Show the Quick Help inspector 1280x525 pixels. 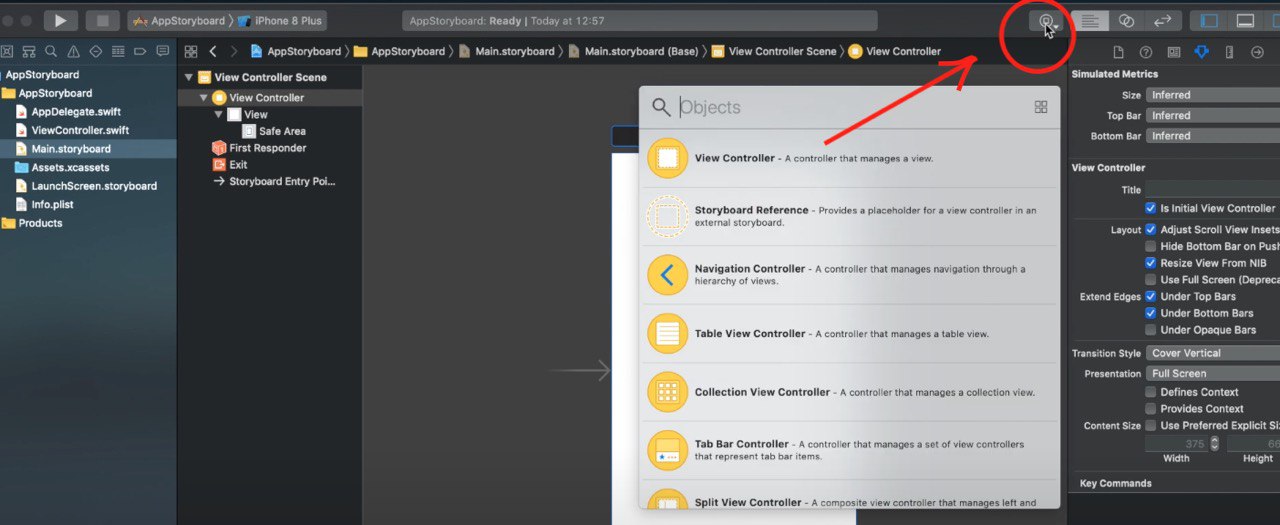1146,52
